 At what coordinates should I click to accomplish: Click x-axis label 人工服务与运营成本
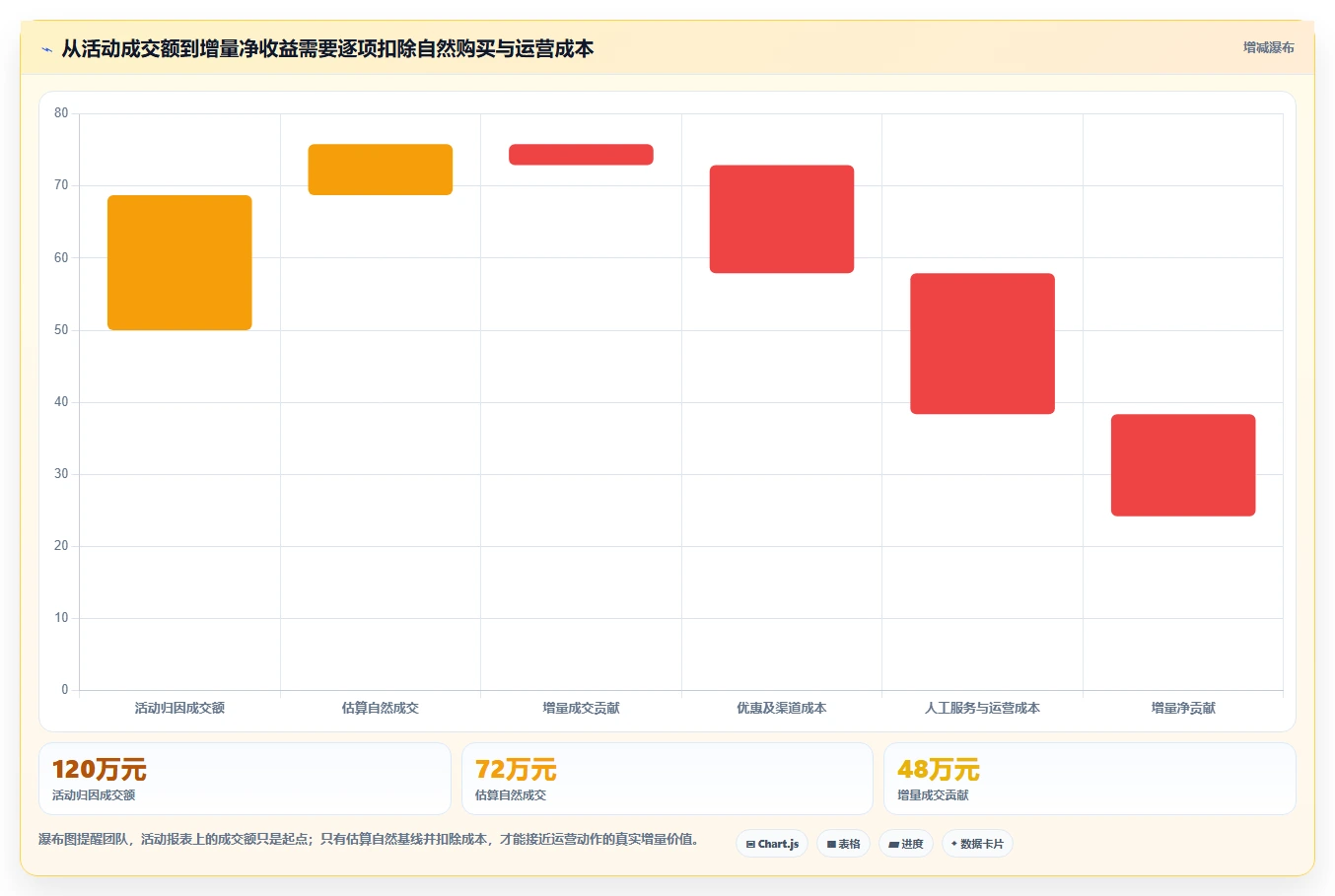982,708
